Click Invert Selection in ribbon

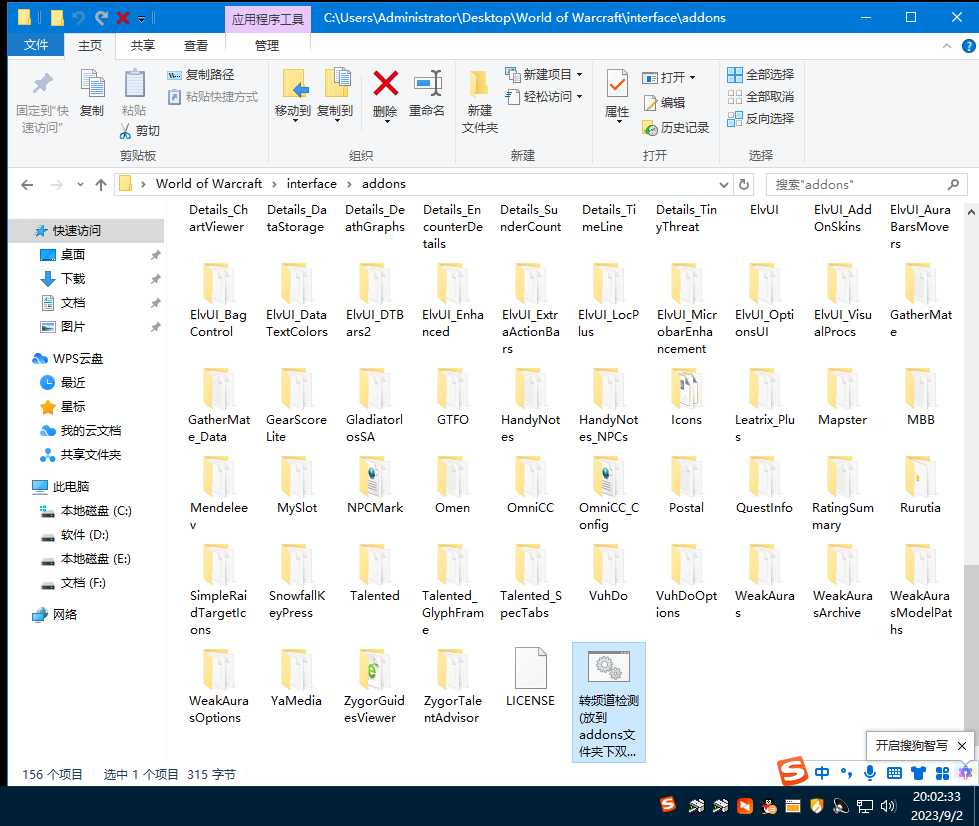click(760, 118)
